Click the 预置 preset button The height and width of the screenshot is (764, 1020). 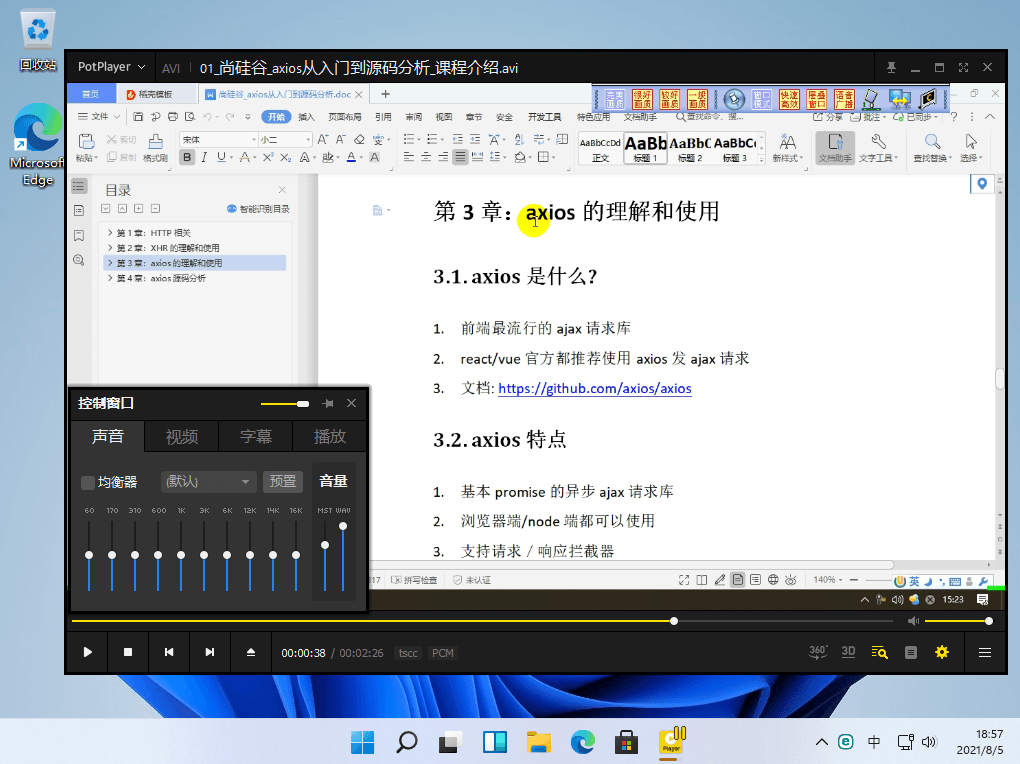tap(283, 482)
